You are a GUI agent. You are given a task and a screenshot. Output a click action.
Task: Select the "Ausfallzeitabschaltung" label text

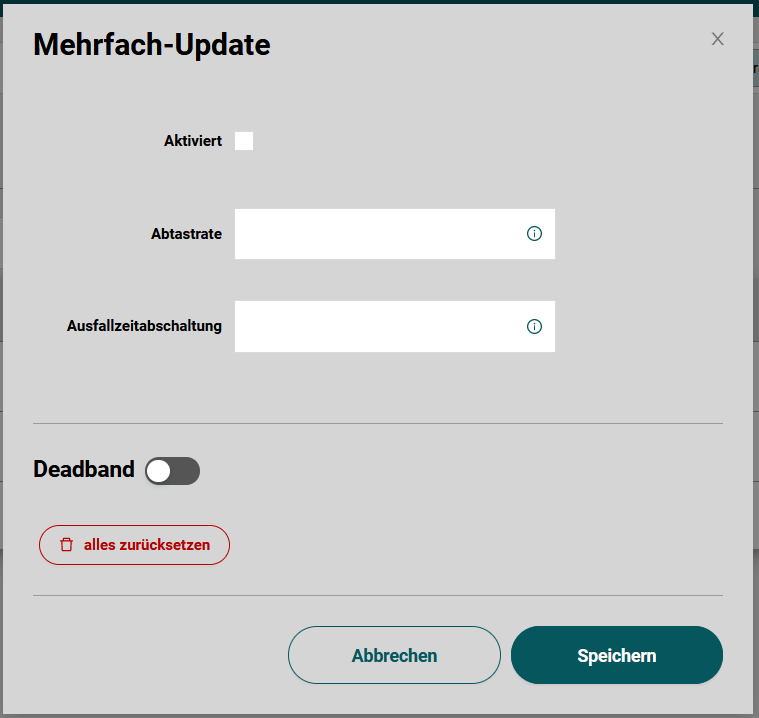[144, 326]
